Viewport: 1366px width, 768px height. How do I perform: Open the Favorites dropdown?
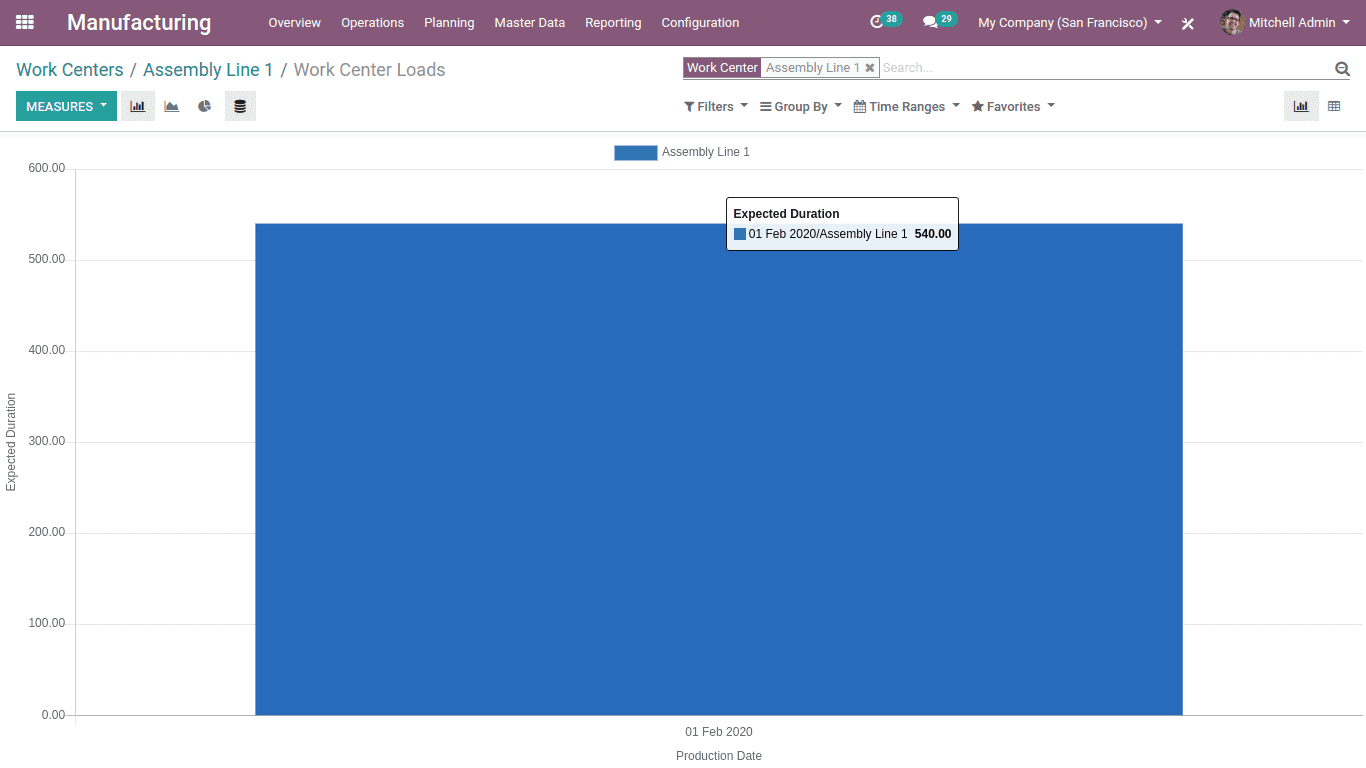[x=1013, y=106]
